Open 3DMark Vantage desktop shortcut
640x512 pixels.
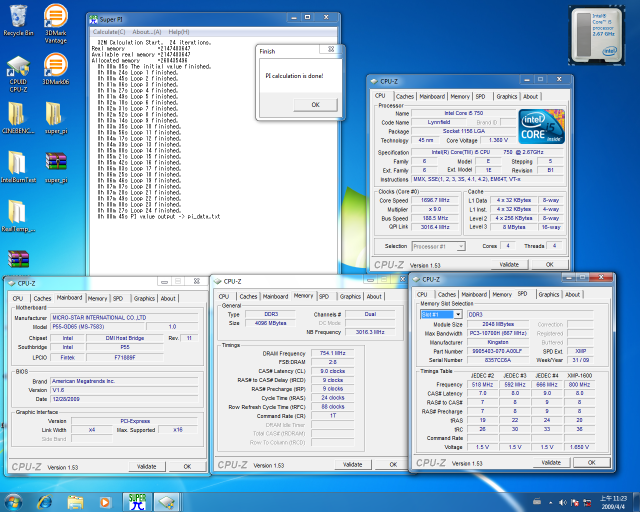(56, 23)
